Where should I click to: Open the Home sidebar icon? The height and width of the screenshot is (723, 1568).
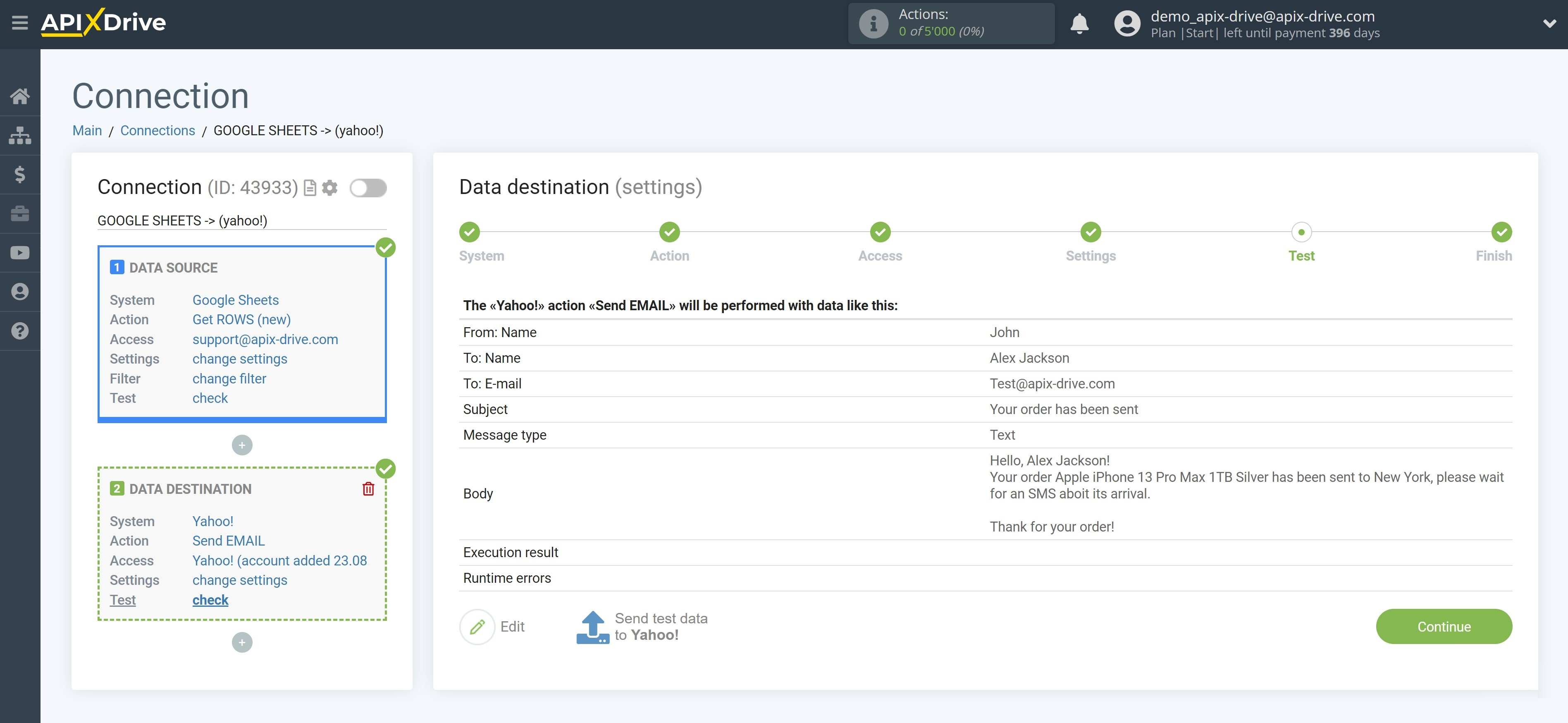(x=19, y=96)
